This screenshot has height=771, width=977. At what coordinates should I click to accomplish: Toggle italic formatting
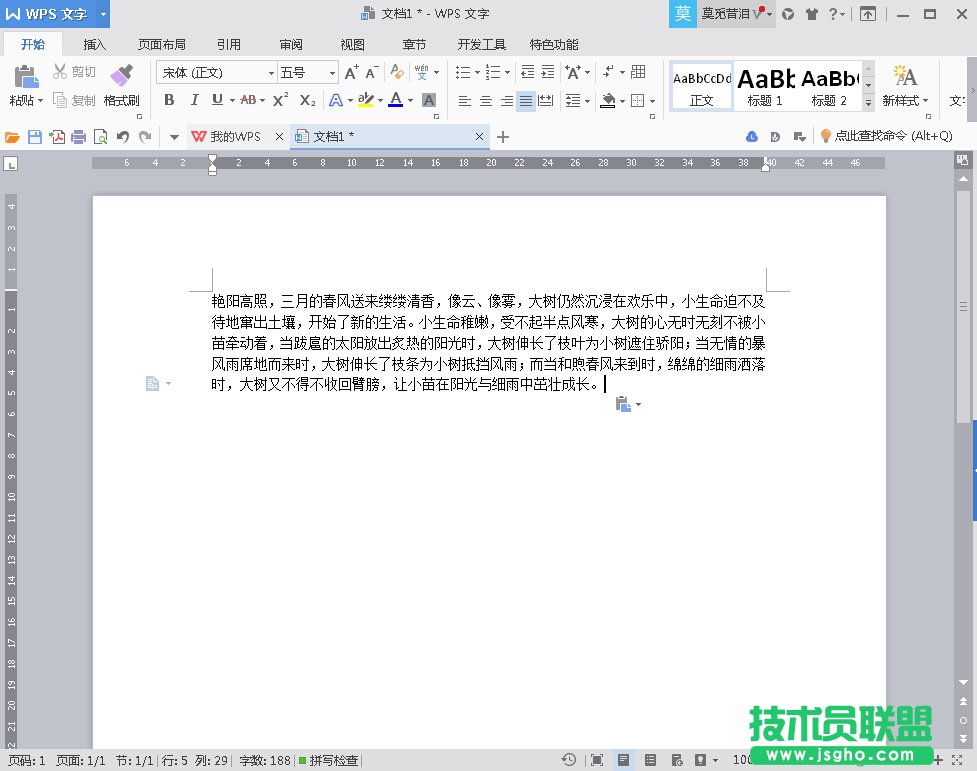click(195, 100)
